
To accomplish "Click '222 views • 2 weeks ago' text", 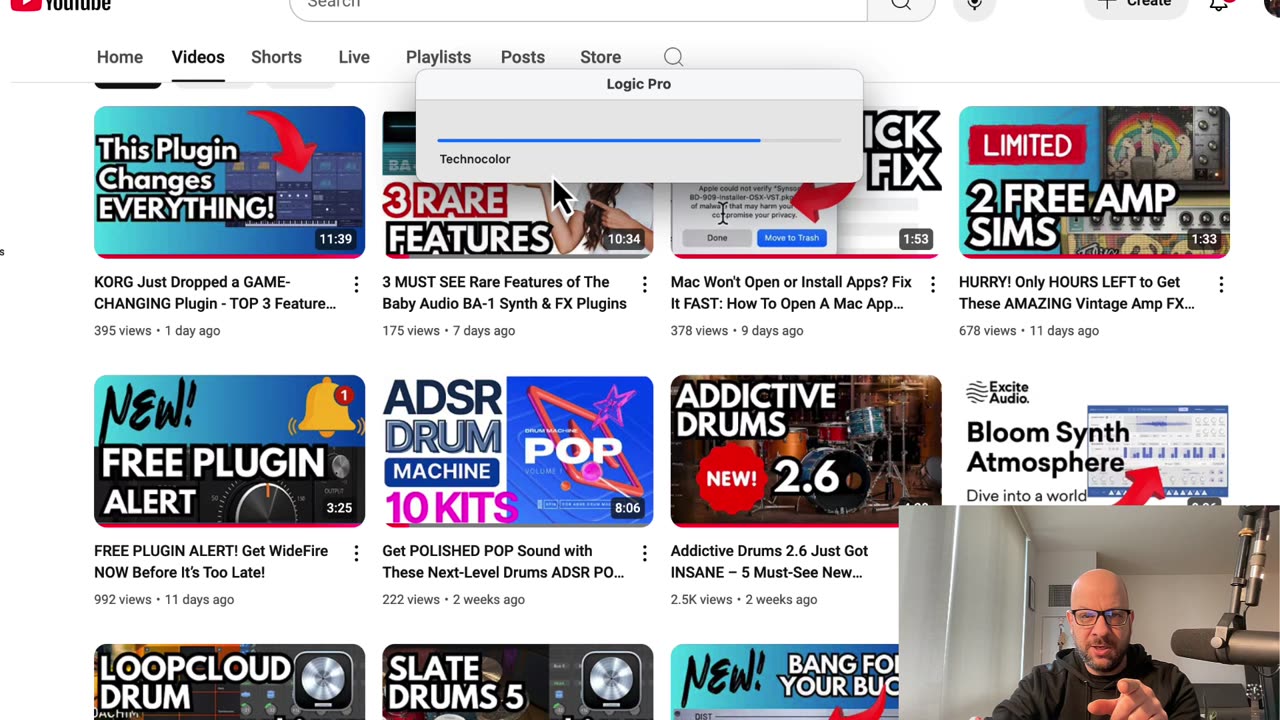I will tap(453, 599).
